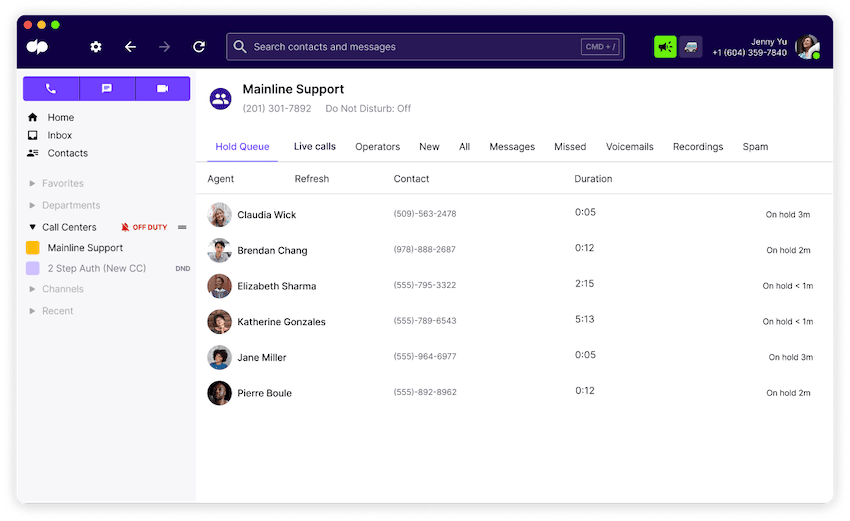Click the Call Centers reorder handle icon
Screen dimensions: 850x521
[x=182, y=227]
